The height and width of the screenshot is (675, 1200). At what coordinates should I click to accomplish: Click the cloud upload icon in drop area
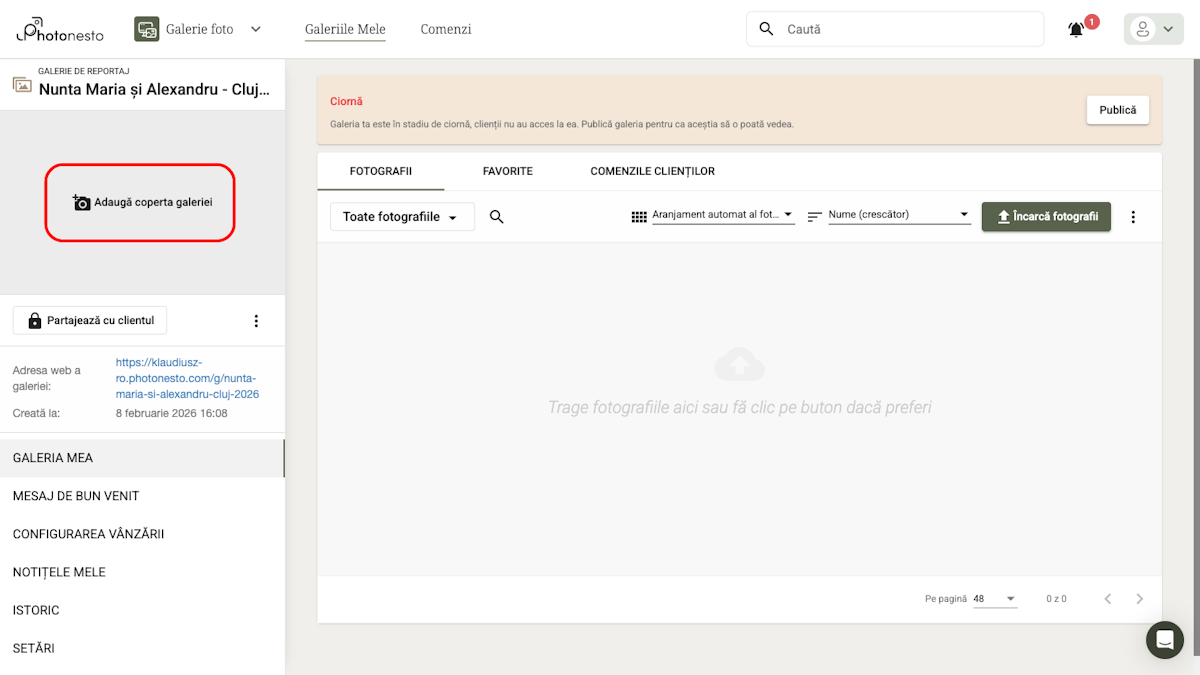tap(739, 365)
